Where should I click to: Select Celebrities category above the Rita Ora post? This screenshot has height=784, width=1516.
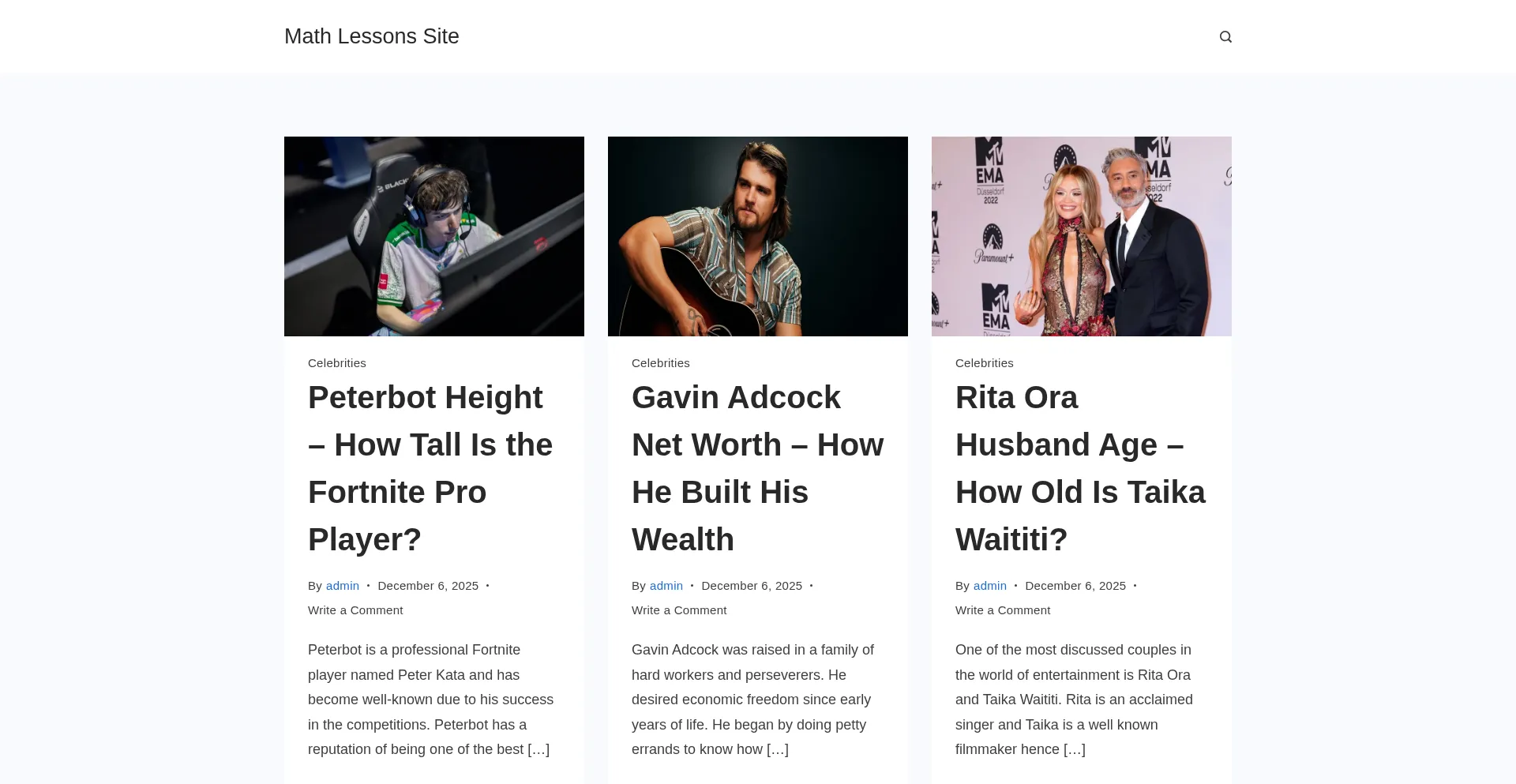(985, 363)
